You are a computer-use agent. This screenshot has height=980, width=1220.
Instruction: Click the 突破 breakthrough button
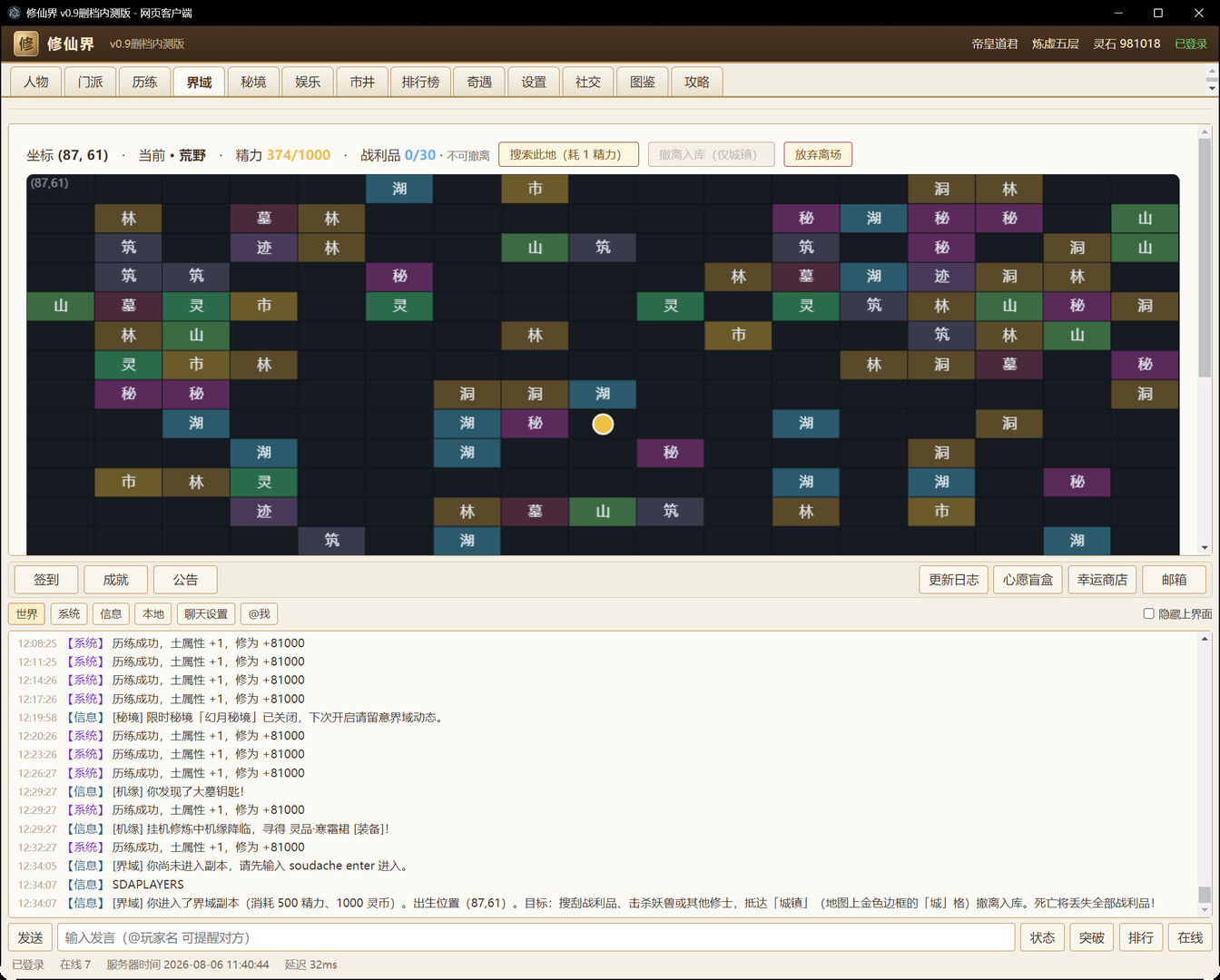1092,937
